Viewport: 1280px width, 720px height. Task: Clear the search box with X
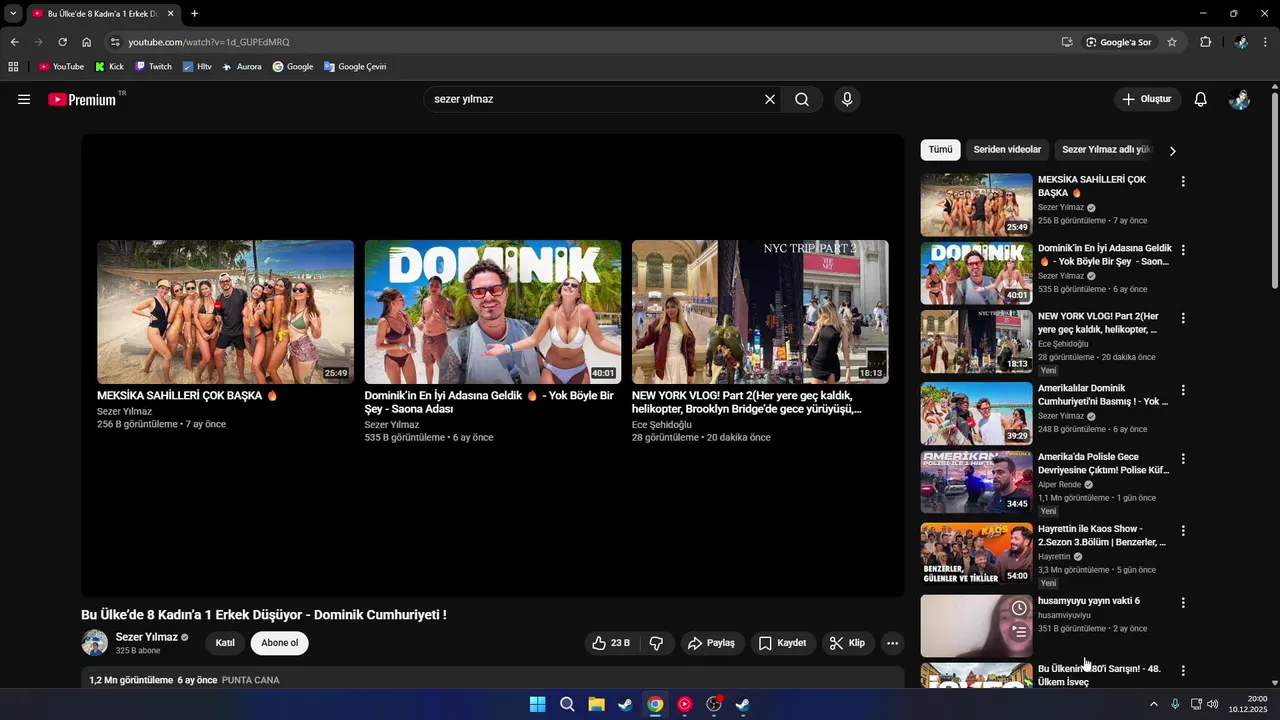coord(770,99)
